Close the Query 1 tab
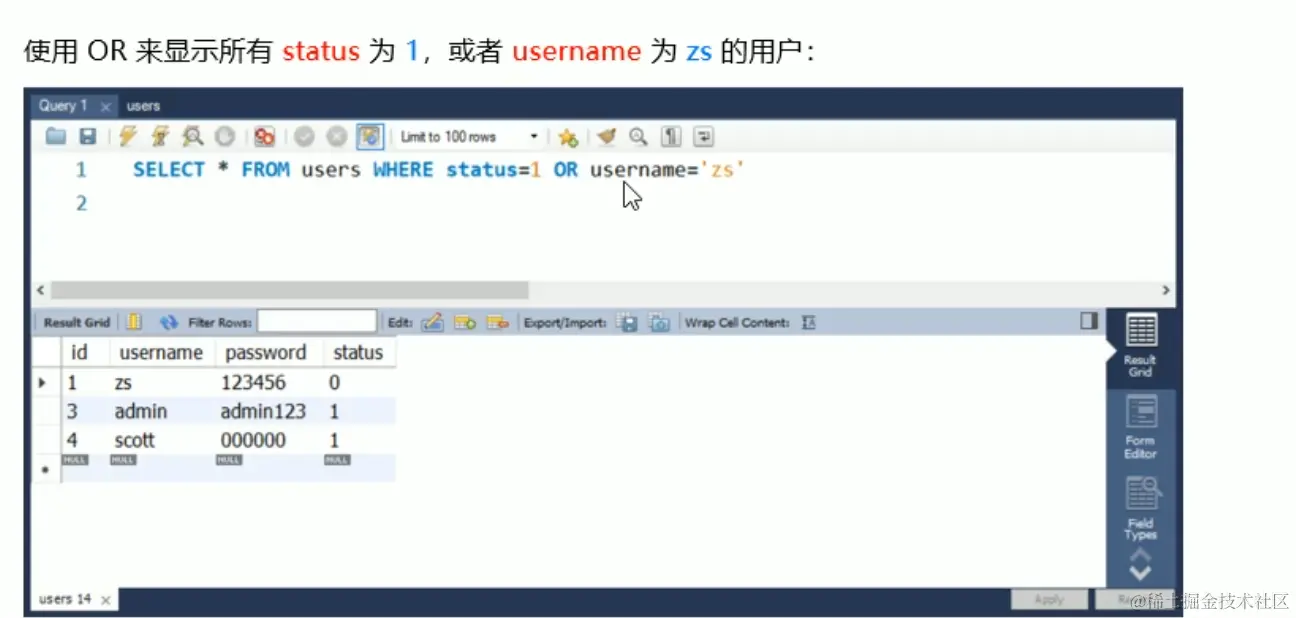Screen dimensions: 1296x618 pos(105,106)
